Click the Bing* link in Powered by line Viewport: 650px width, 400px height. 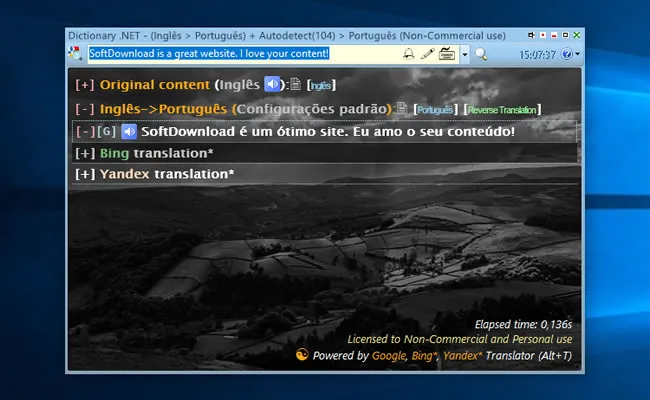click(424, 356)
